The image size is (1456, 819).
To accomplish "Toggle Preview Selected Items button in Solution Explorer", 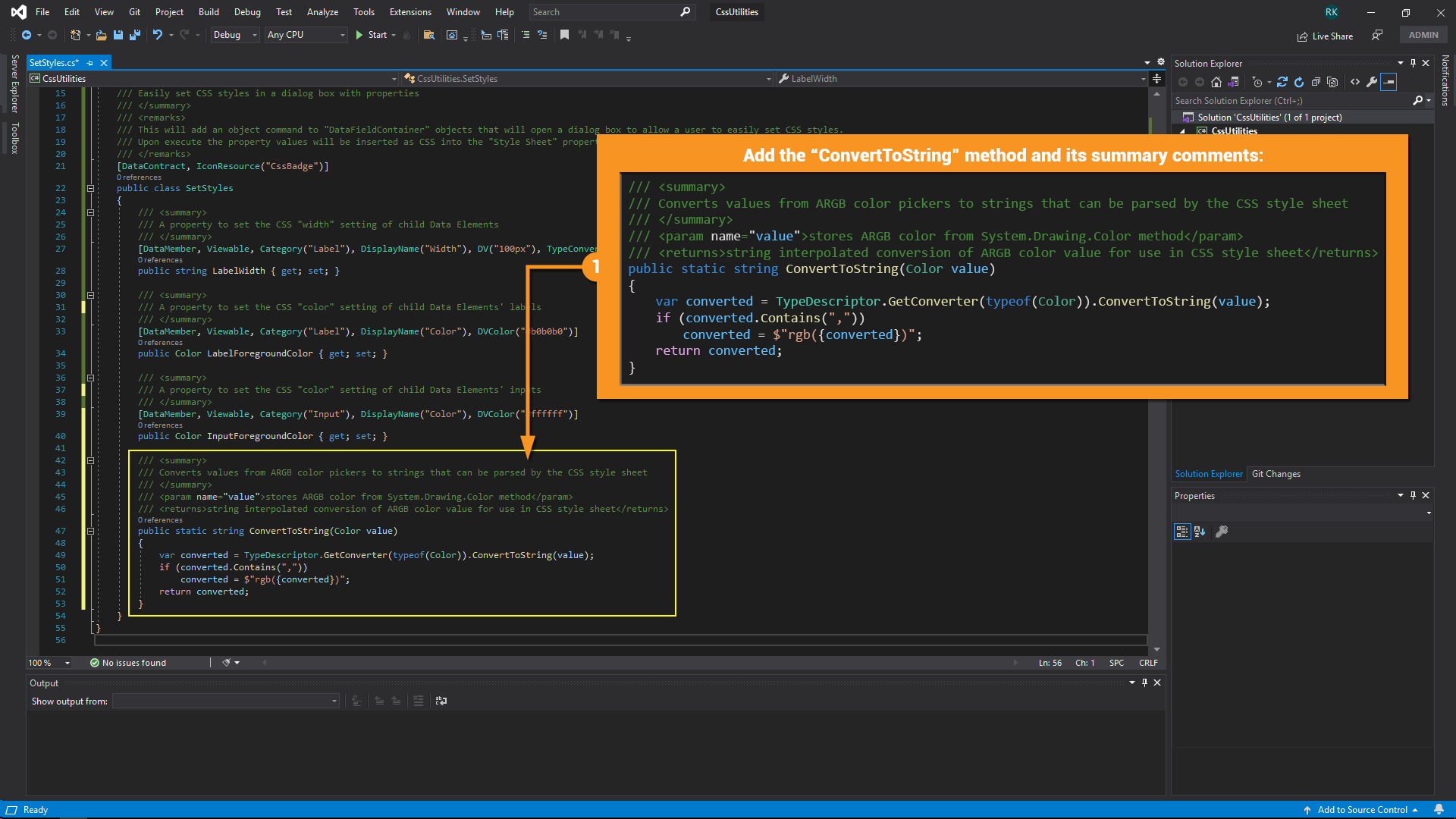I will (x=1389, y=82).
